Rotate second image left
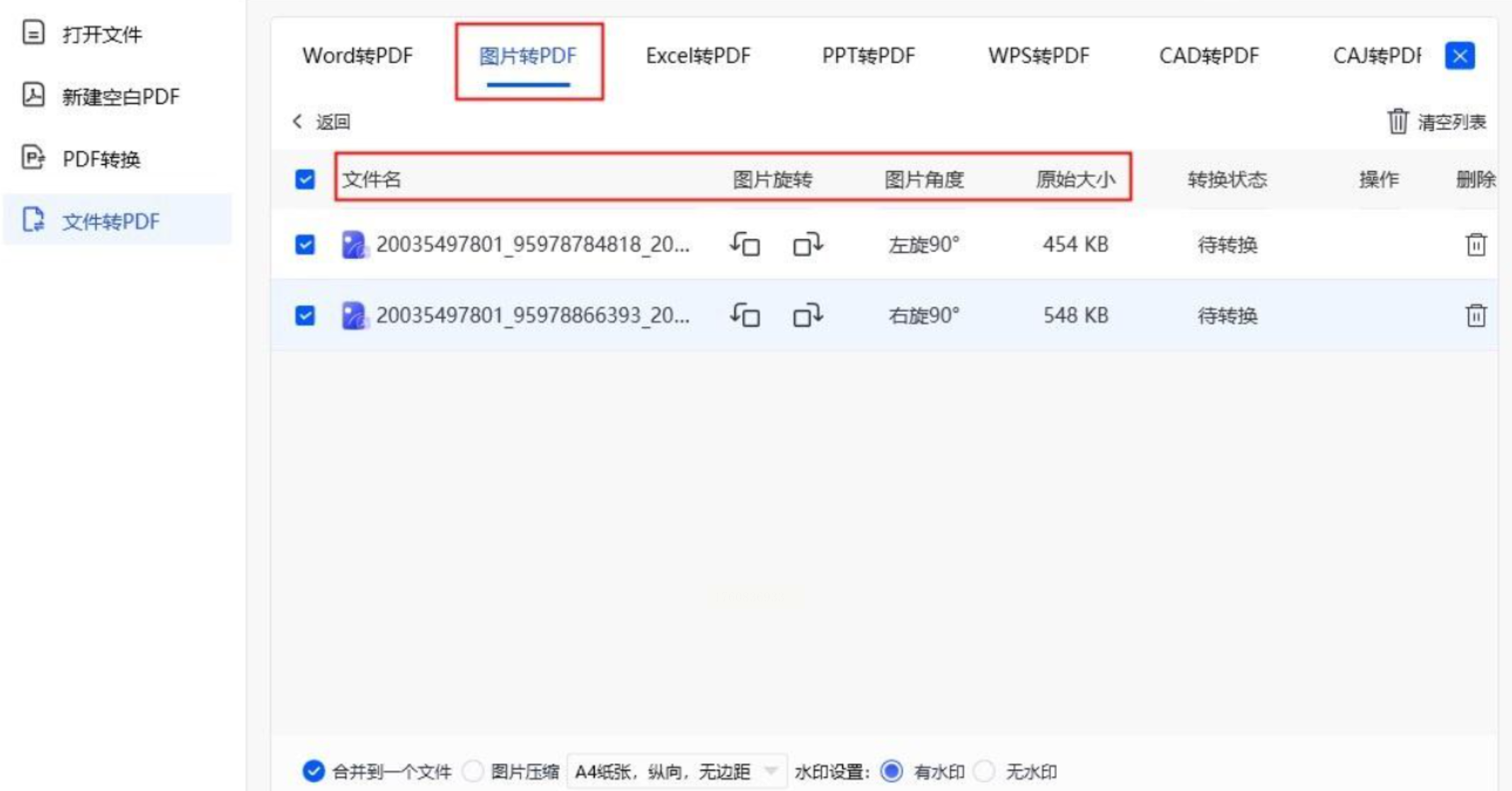The width and height of the screenshot is (1512, 791). pos(745,315)
